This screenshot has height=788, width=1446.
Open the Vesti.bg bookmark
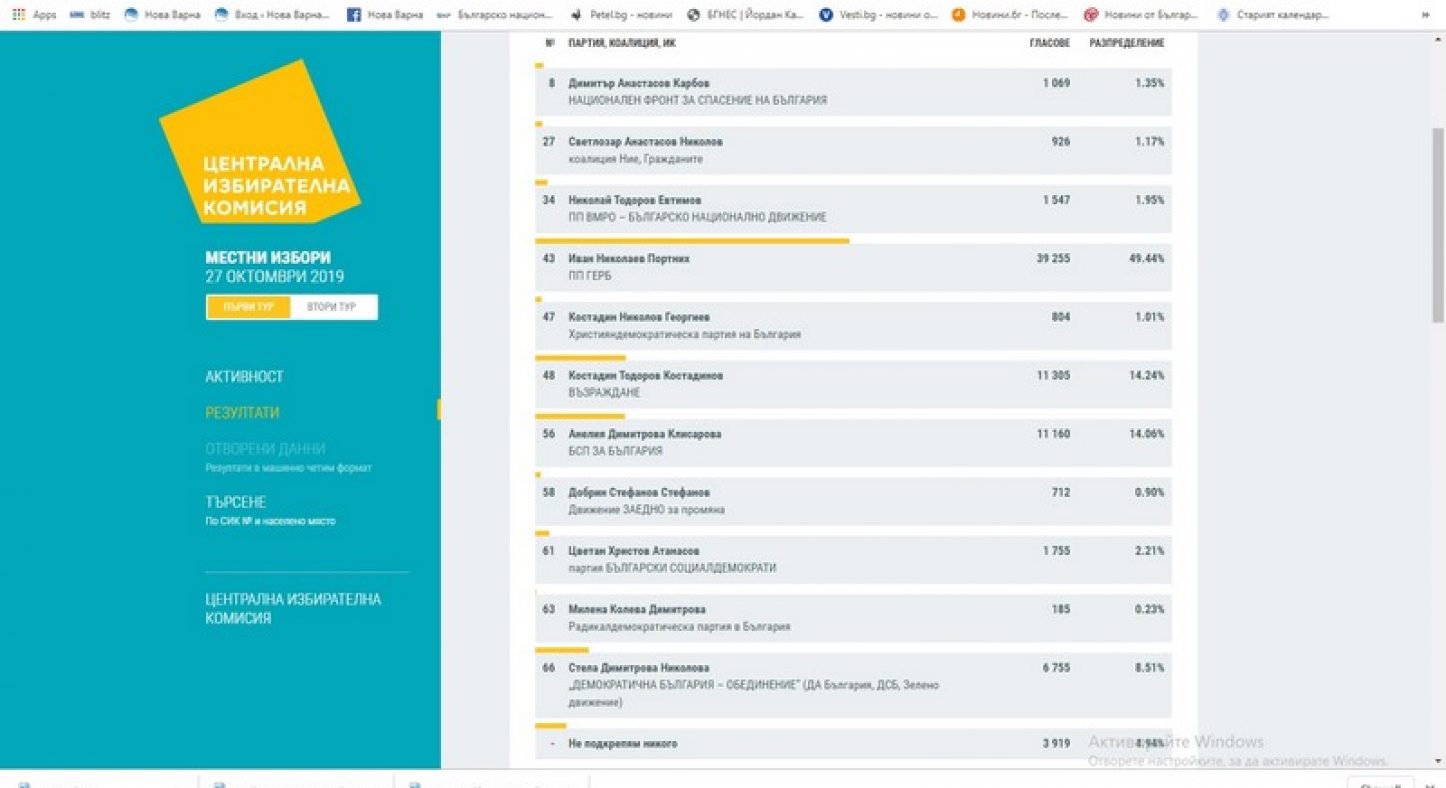878,15
